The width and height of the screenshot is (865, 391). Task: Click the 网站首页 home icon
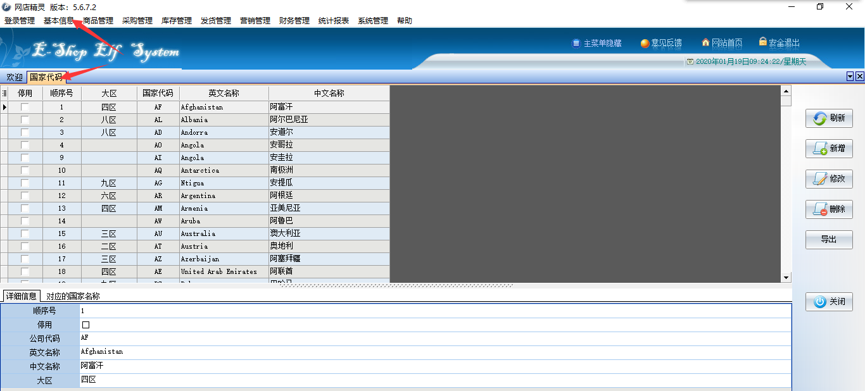tap(706, 42)
